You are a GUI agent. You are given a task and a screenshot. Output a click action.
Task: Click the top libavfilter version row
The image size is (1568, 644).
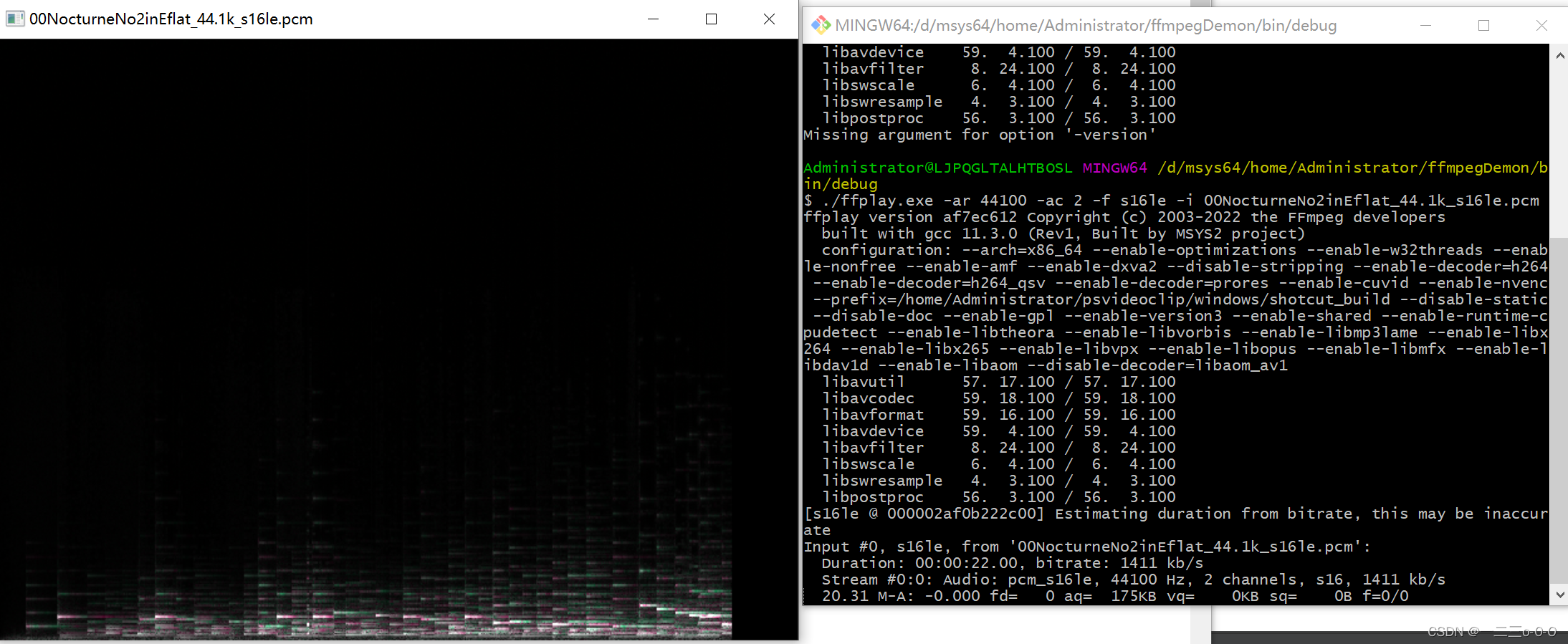[x=999, y=69]
